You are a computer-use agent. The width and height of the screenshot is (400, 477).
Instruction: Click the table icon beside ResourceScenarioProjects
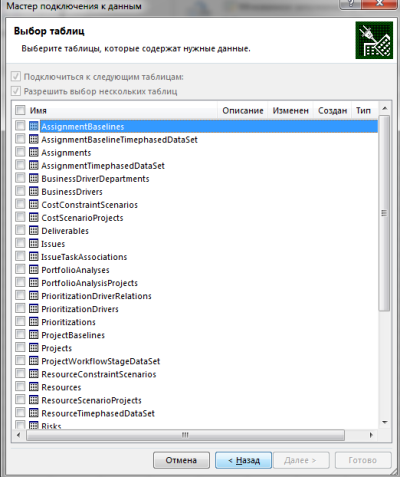click(34, 400)
